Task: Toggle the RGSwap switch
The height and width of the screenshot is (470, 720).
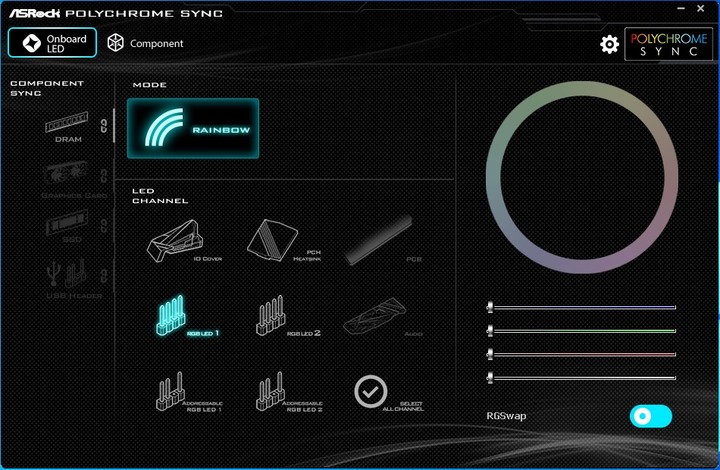Action: (651, 416)
